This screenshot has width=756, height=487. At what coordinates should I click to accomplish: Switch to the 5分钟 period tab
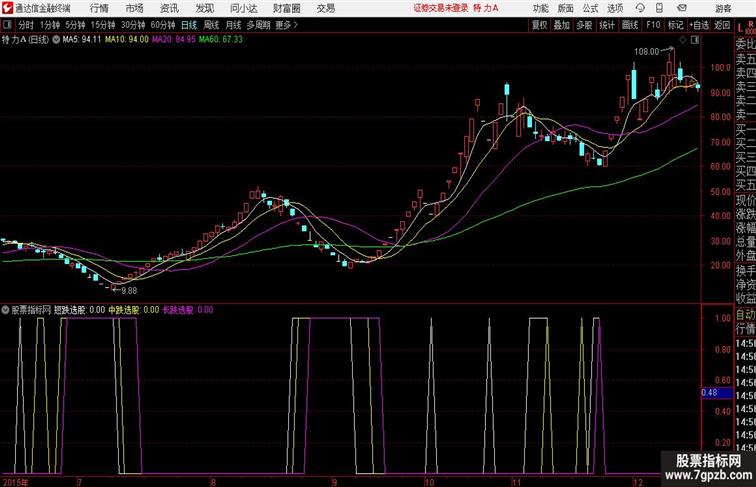point(75,25)
